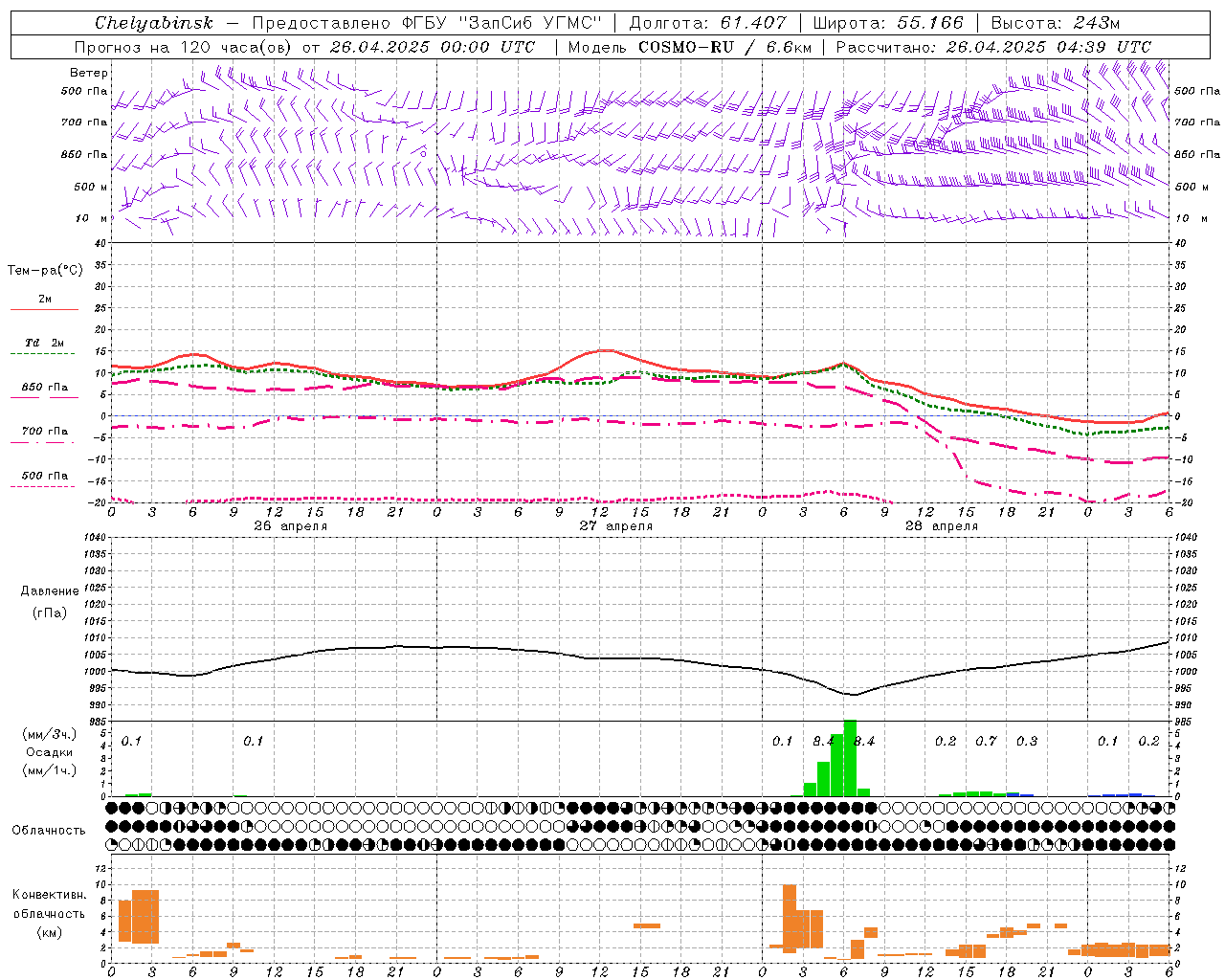
Task: Click the "Предоставлено ФГБУ ЗапСиб УГМС" provider text
Action: pos(427,23)
